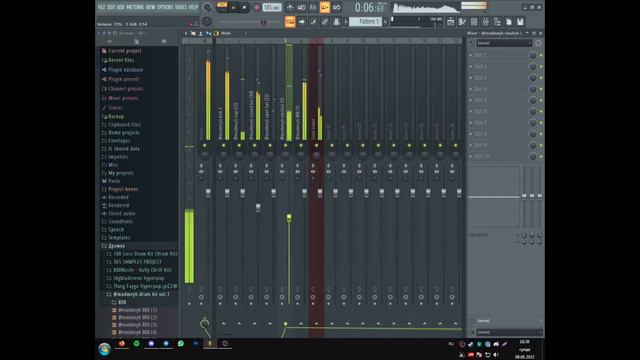Toggle Slot 1 effect enable LED
The height and width of the screenshot is (360, 640).
tap(541, 55)
